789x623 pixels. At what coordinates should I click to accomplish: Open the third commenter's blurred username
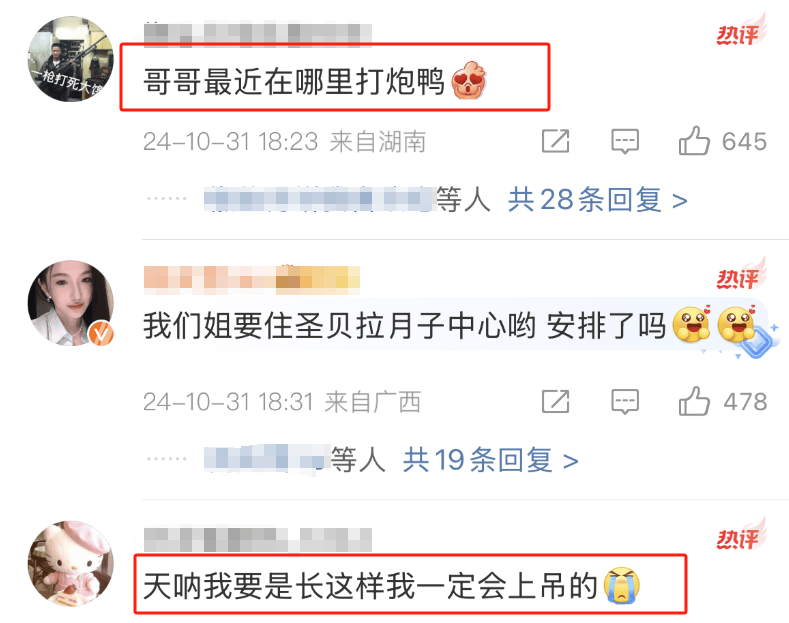click(x=258, y=539)
